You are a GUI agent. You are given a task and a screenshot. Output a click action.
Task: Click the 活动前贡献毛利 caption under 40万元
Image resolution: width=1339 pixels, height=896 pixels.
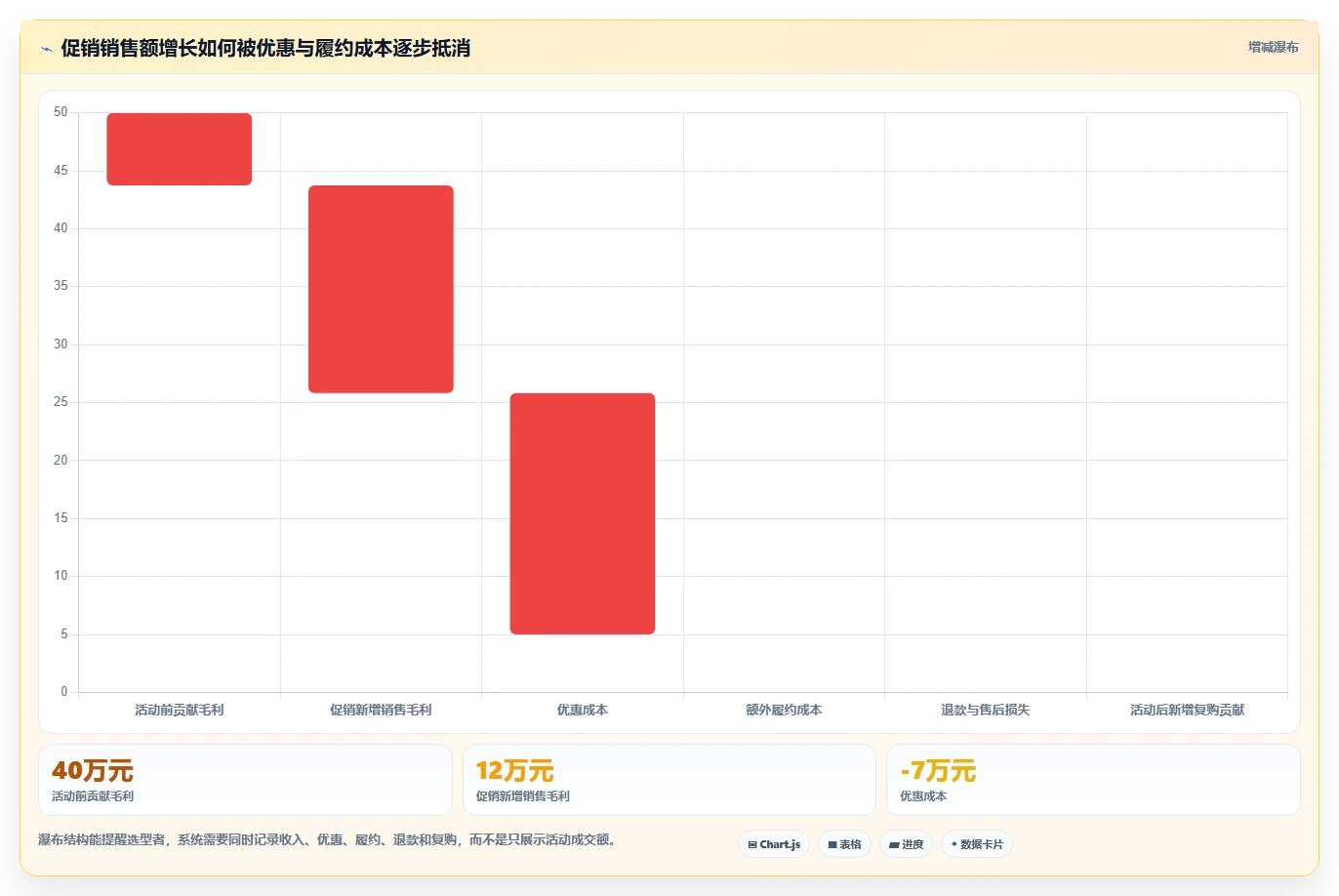93,796
